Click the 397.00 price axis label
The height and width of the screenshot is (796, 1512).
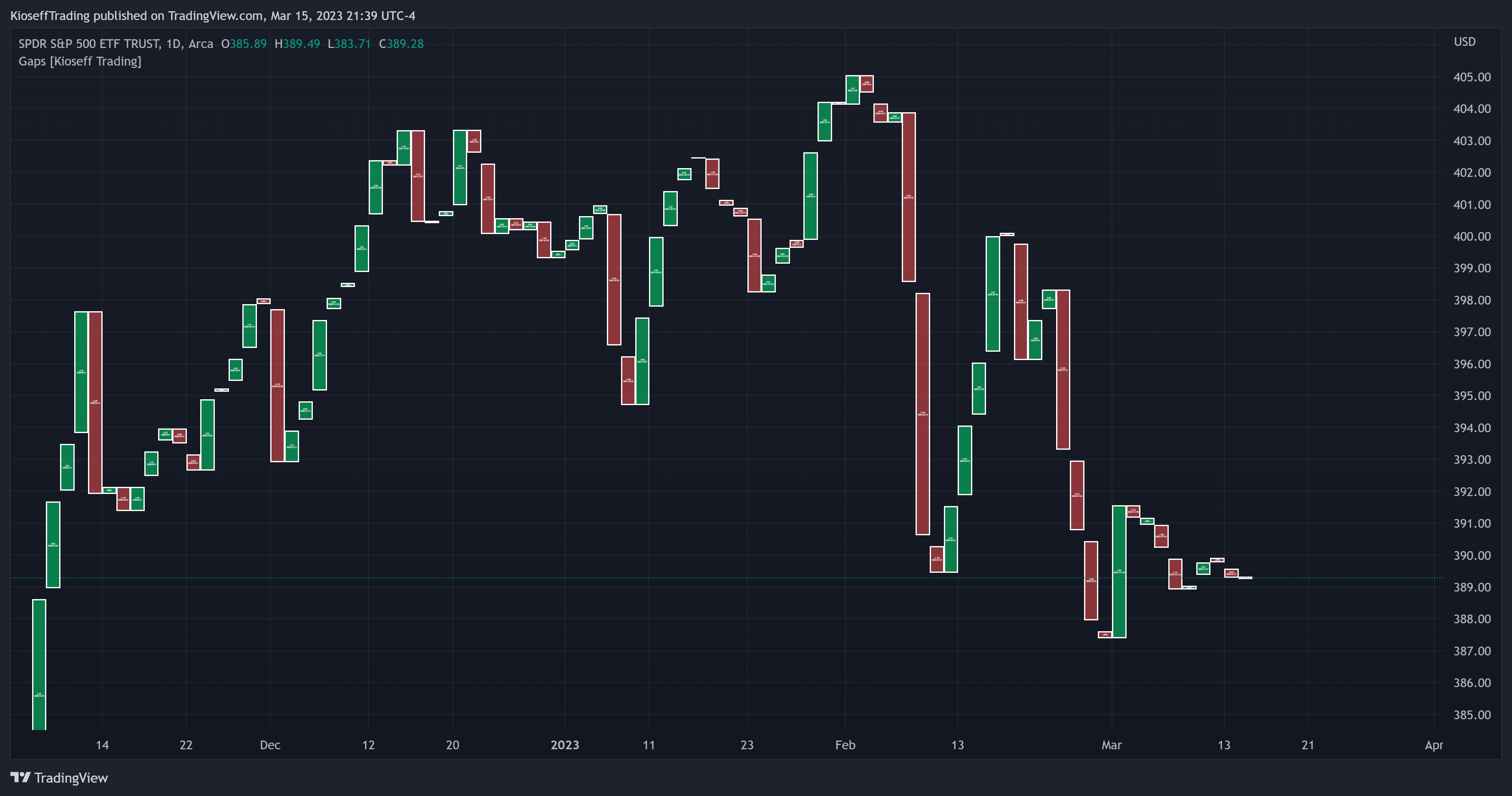click(1472, 332)
